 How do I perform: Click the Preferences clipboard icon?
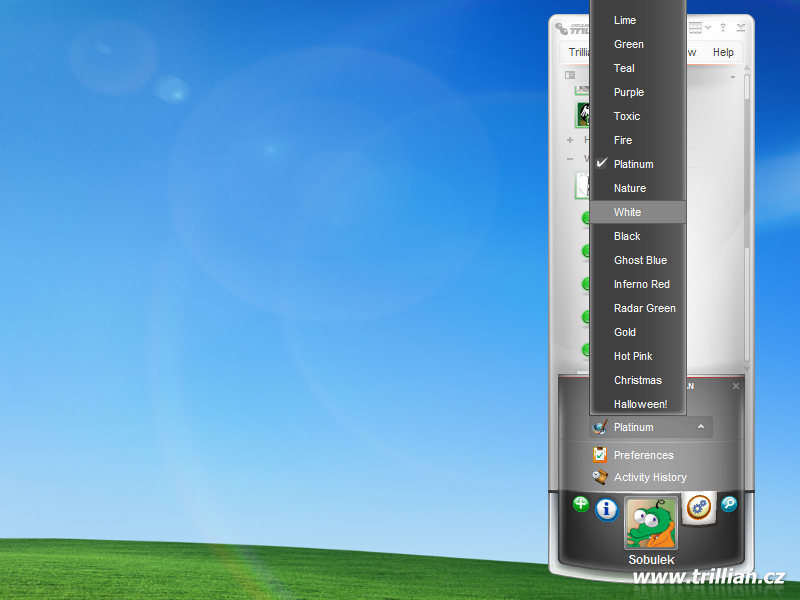tap(600, 455)
